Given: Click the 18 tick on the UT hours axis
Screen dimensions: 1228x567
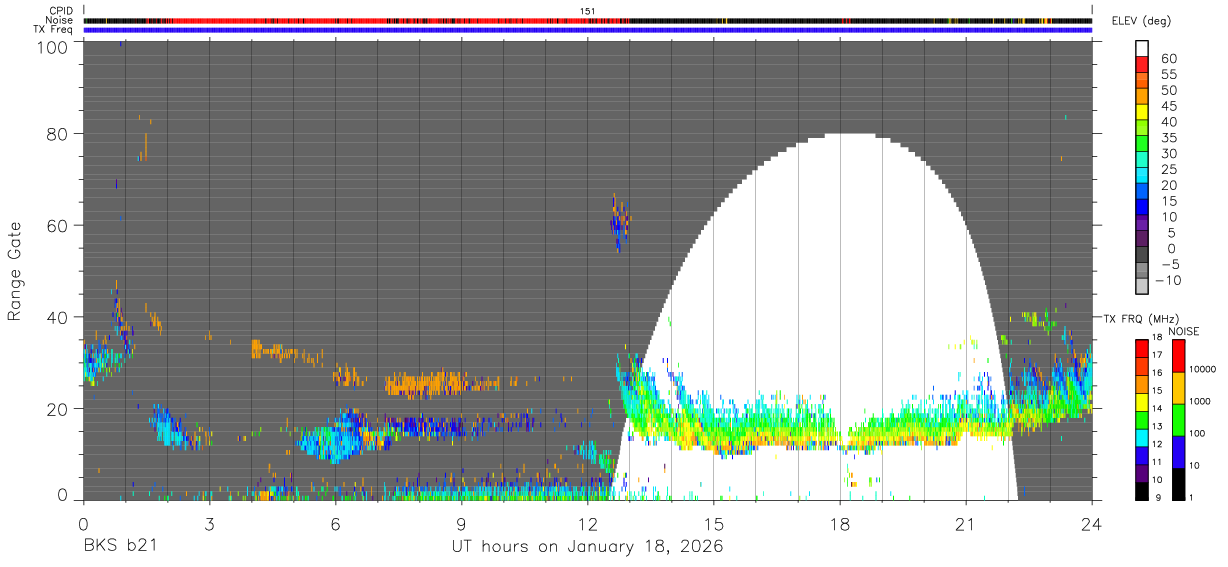Looking at the screenshot, I should click(840, 523).
